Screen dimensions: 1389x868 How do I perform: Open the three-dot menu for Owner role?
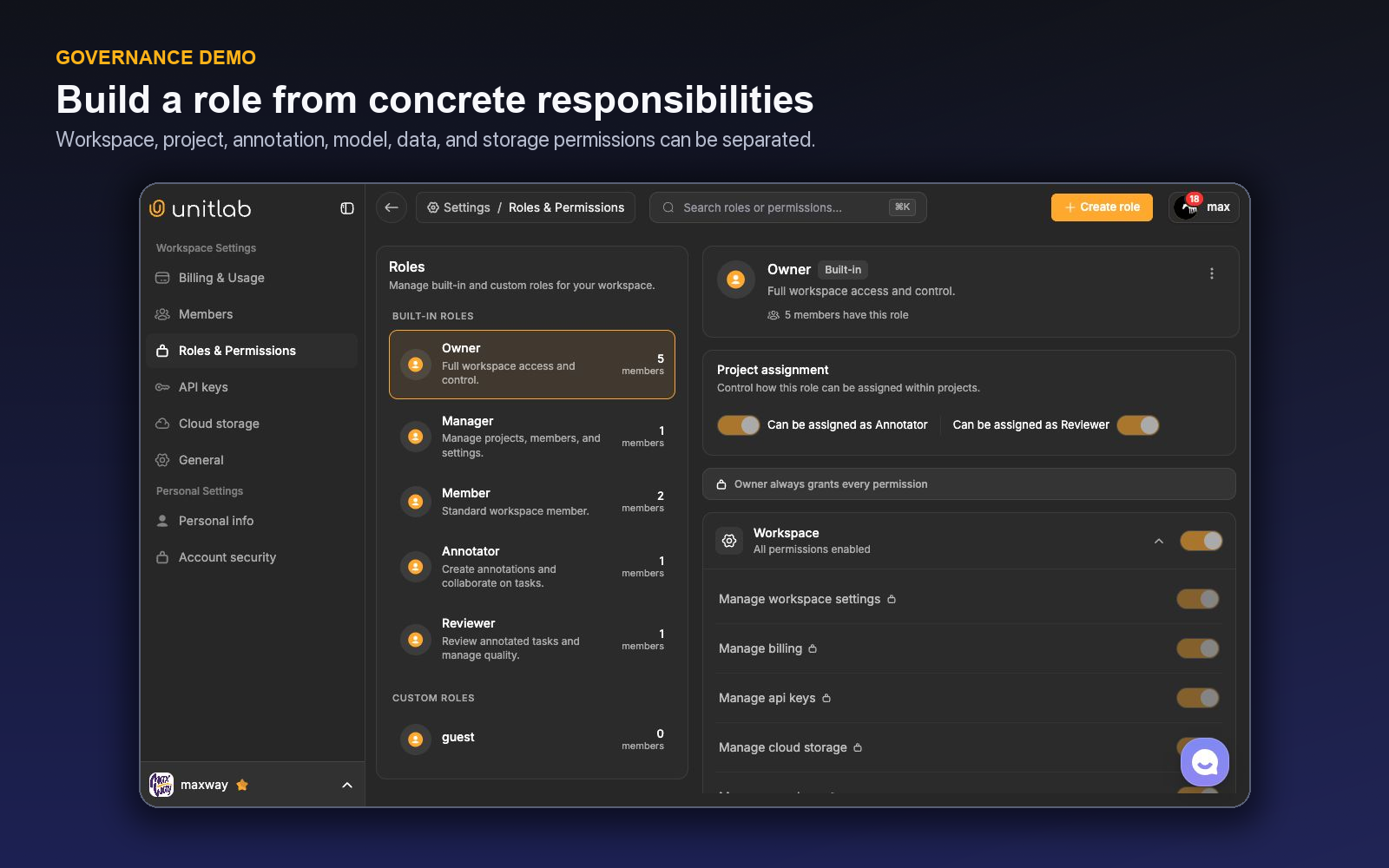(x=1212, y=273)
